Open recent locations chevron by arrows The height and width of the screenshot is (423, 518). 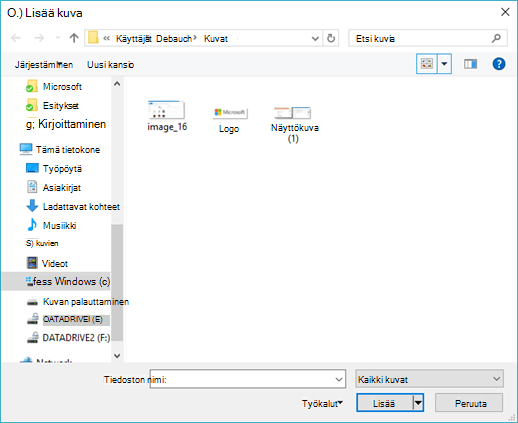pos(58,38)
